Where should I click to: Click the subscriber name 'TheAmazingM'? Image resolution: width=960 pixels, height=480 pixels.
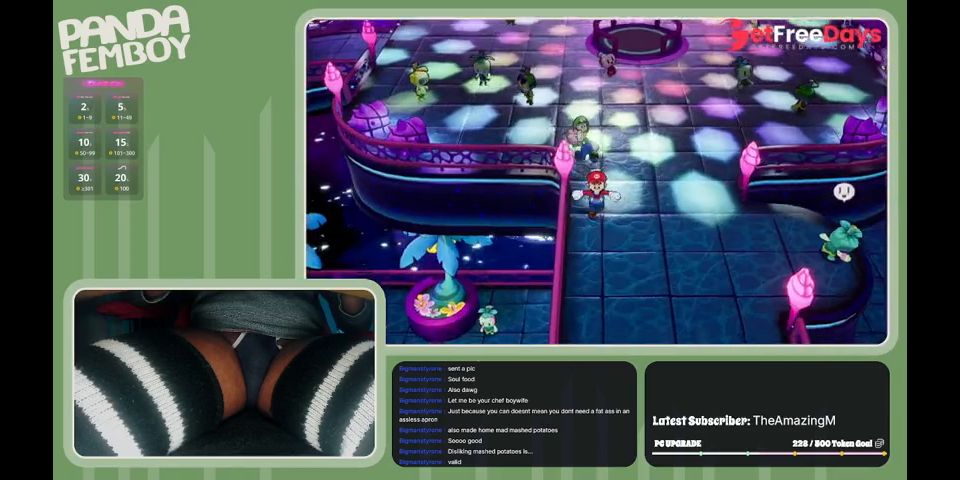[x=794, y=421]
